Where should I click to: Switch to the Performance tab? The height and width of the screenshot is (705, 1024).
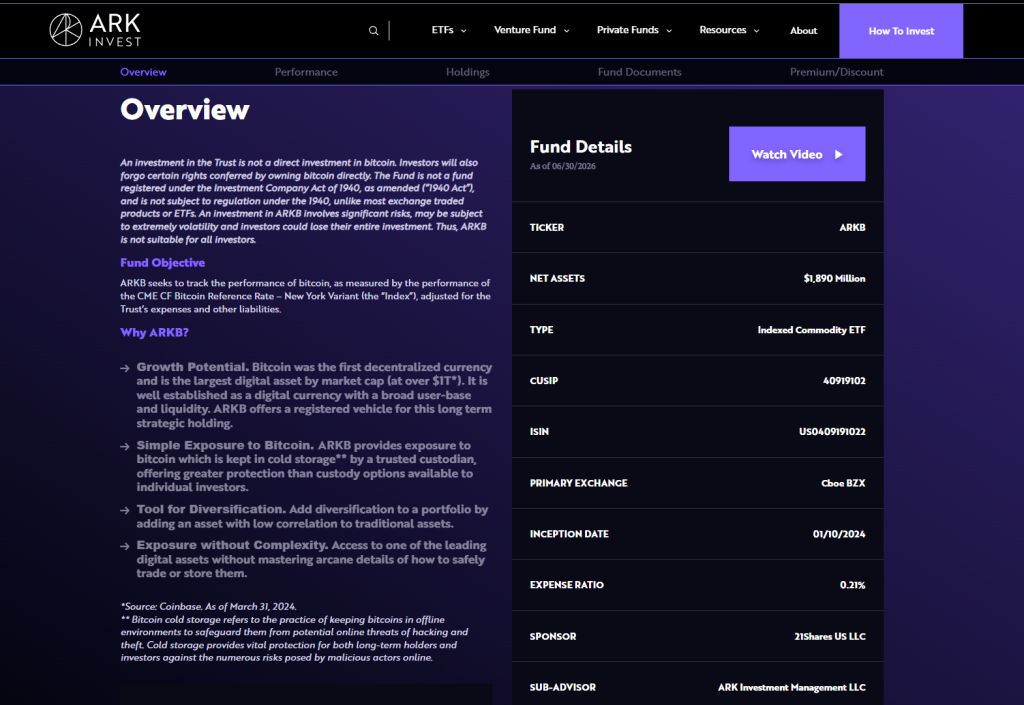pos(306,72)
